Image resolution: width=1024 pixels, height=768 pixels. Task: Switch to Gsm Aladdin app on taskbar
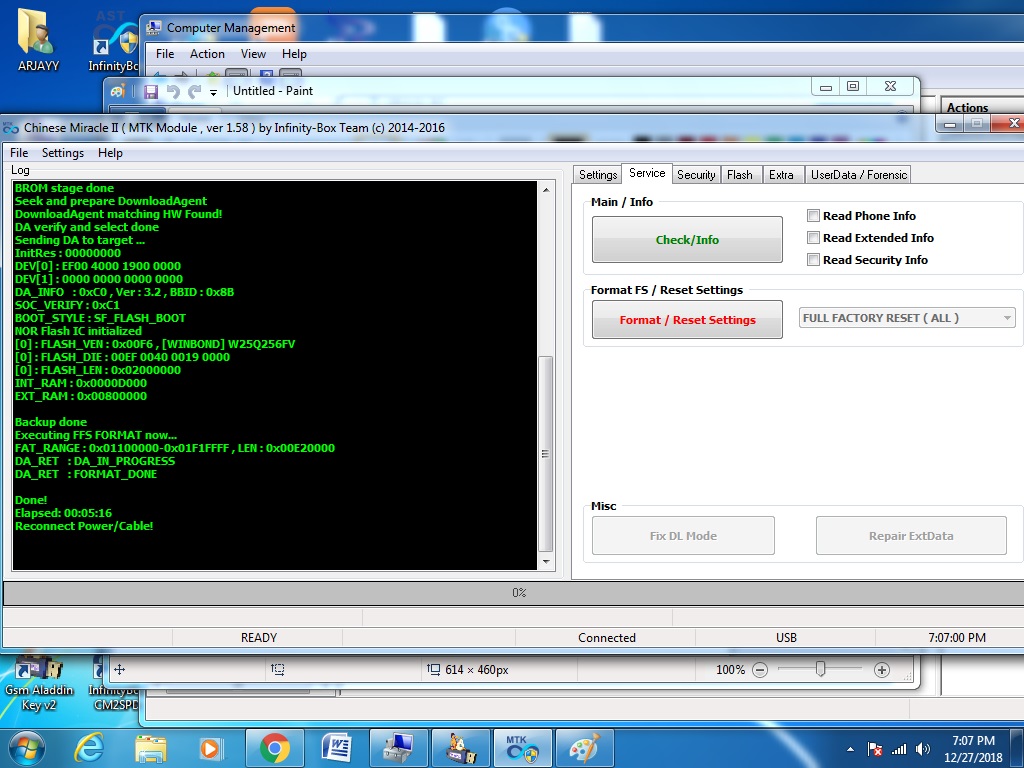pyautogui.click(x=460, y=748)
